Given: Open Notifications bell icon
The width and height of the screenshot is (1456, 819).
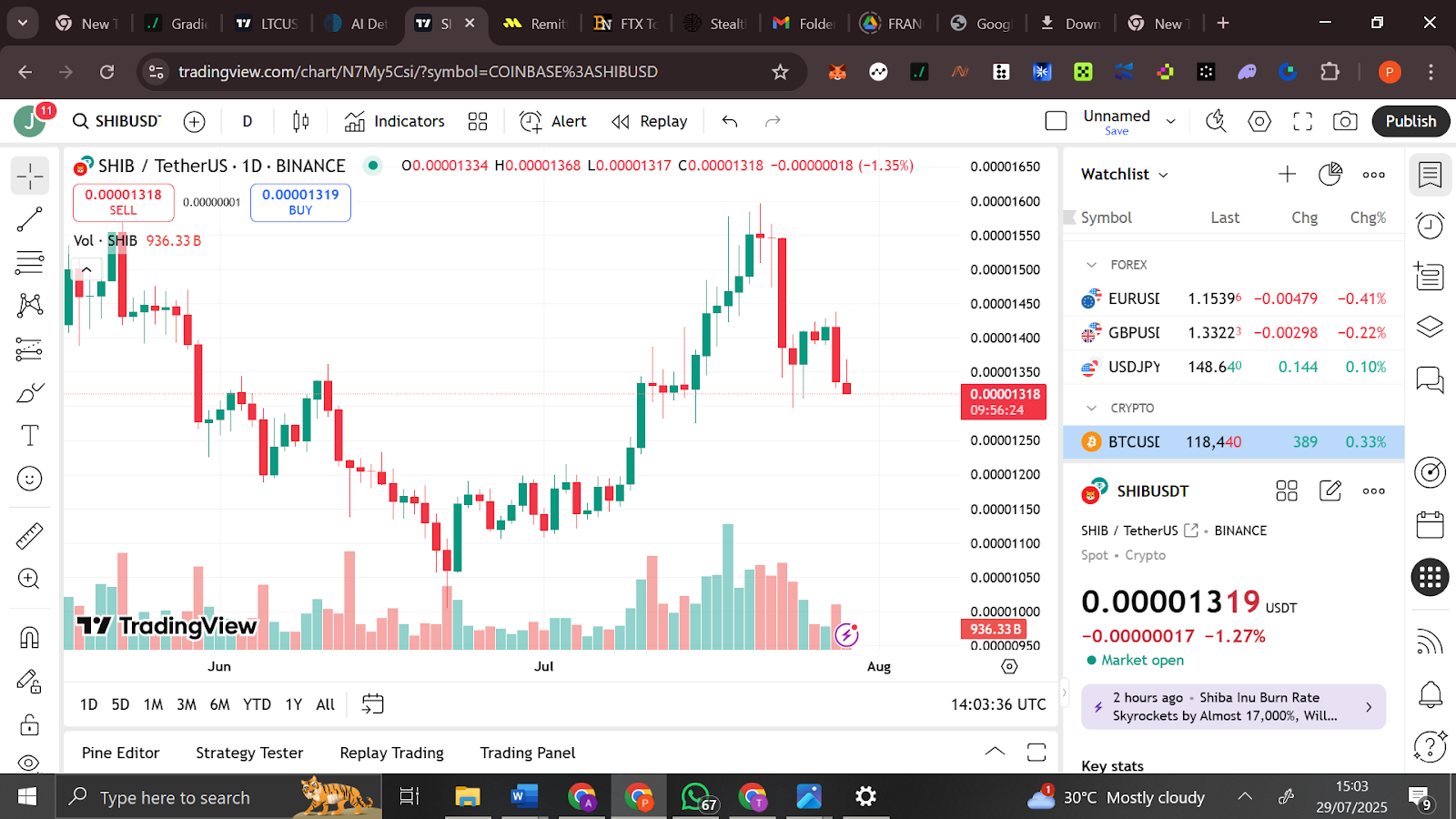Looking at the screenshot, I should (x=1430, y=695).
